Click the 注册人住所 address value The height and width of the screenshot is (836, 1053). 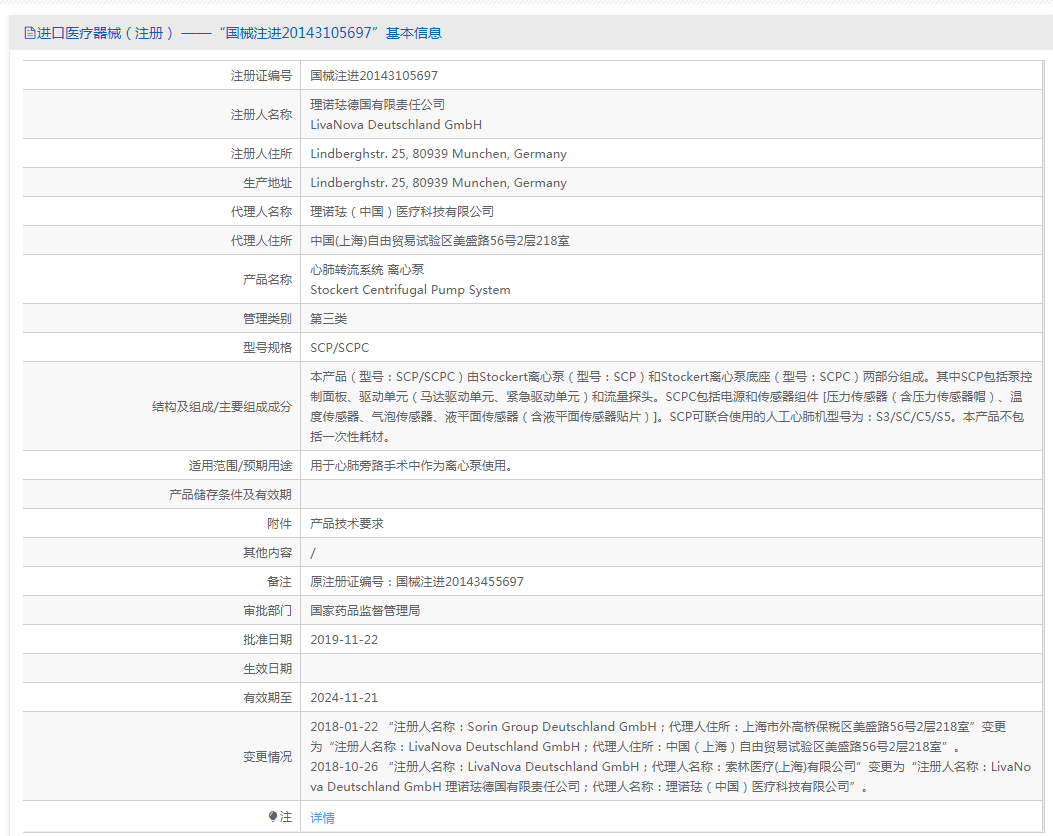click(439, 154)
